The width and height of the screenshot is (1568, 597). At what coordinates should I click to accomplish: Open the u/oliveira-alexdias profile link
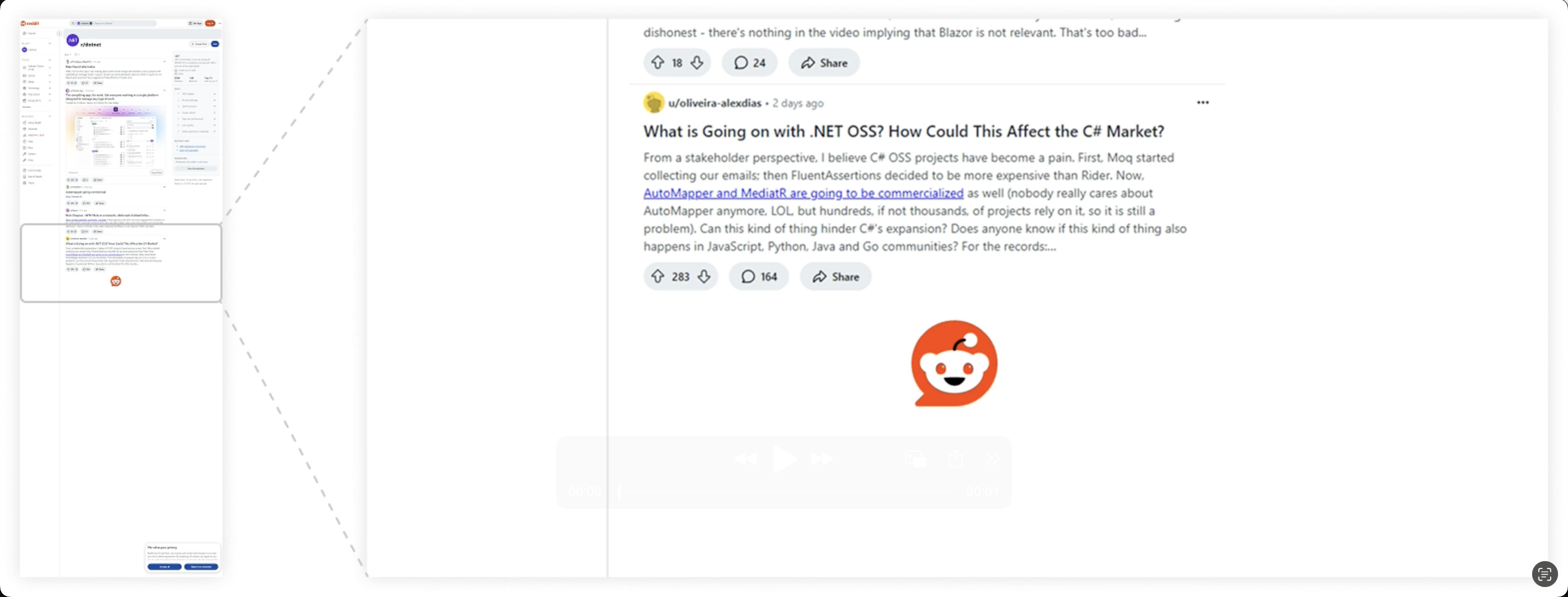click(x=715, y=103)
